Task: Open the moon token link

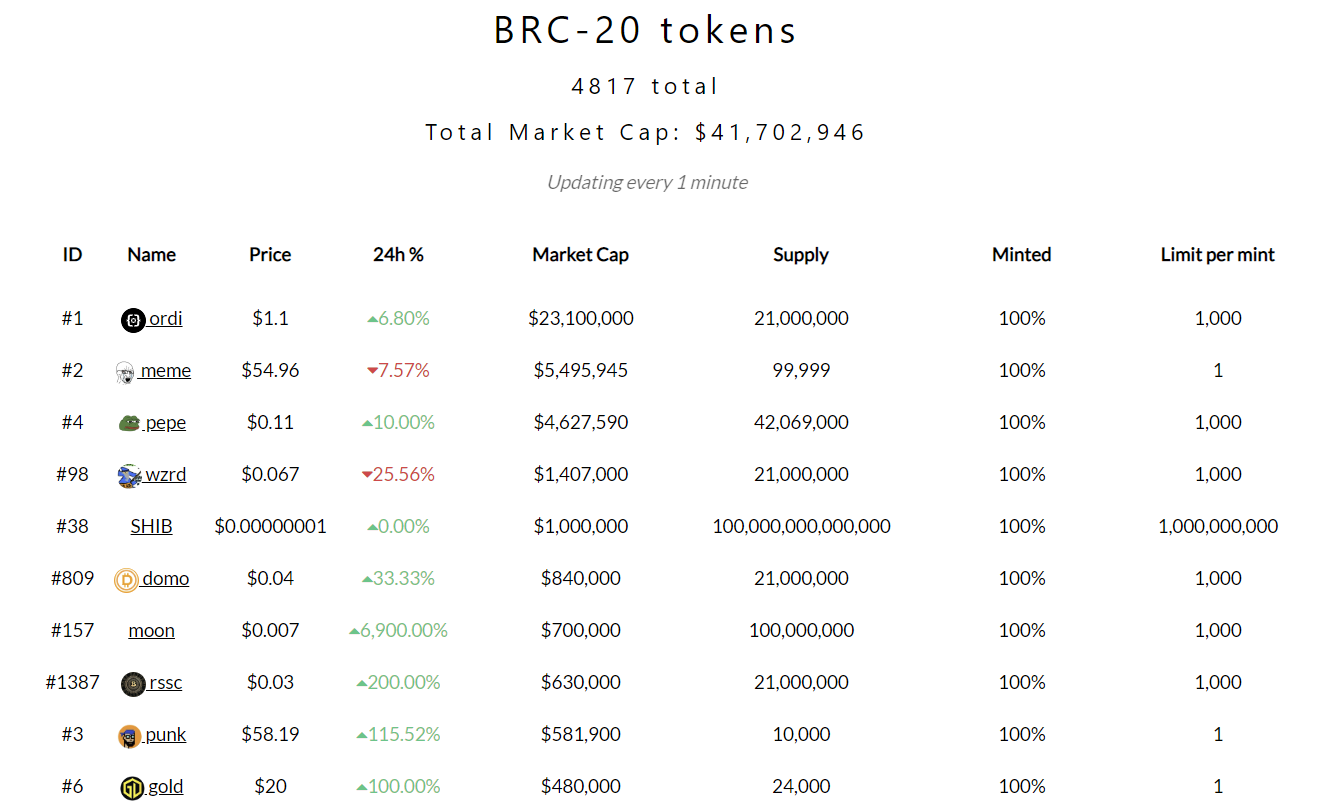Action: 151,630
